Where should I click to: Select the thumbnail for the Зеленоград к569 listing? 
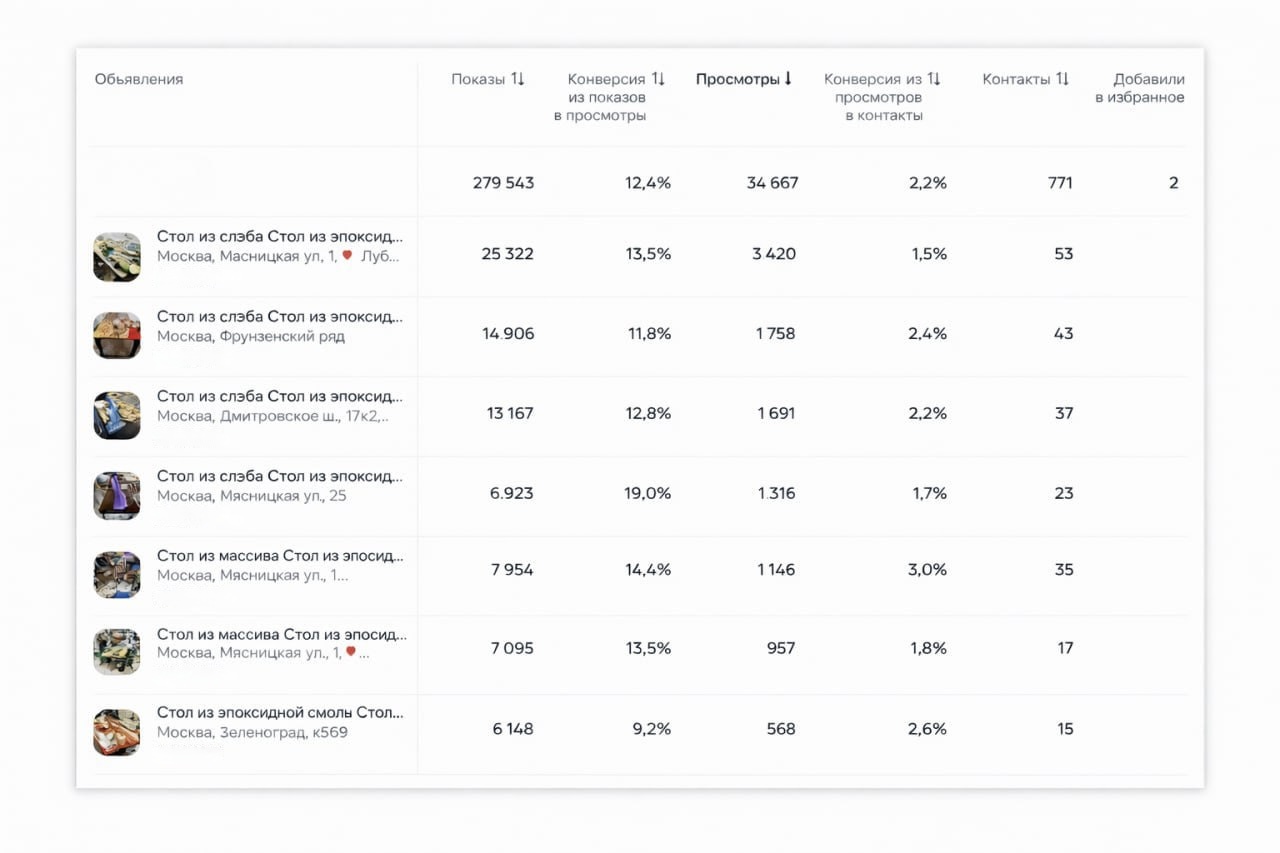(x=117, y=732)
